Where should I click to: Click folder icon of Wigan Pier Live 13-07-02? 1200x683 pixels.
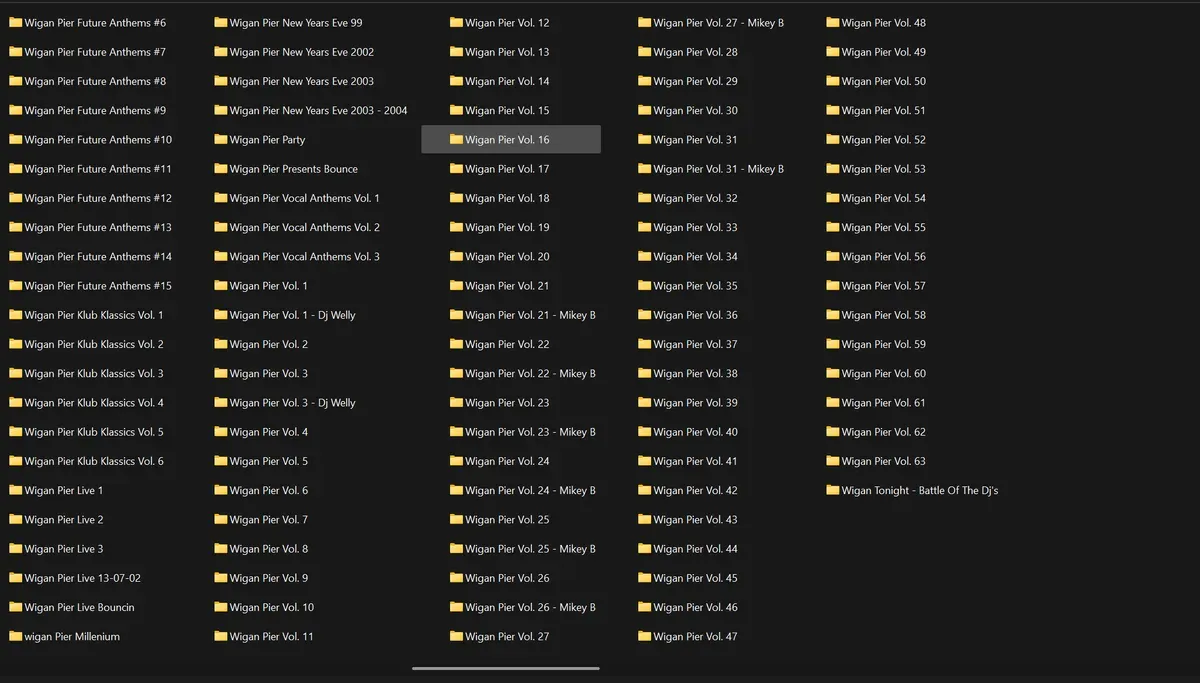pos(15,578)
